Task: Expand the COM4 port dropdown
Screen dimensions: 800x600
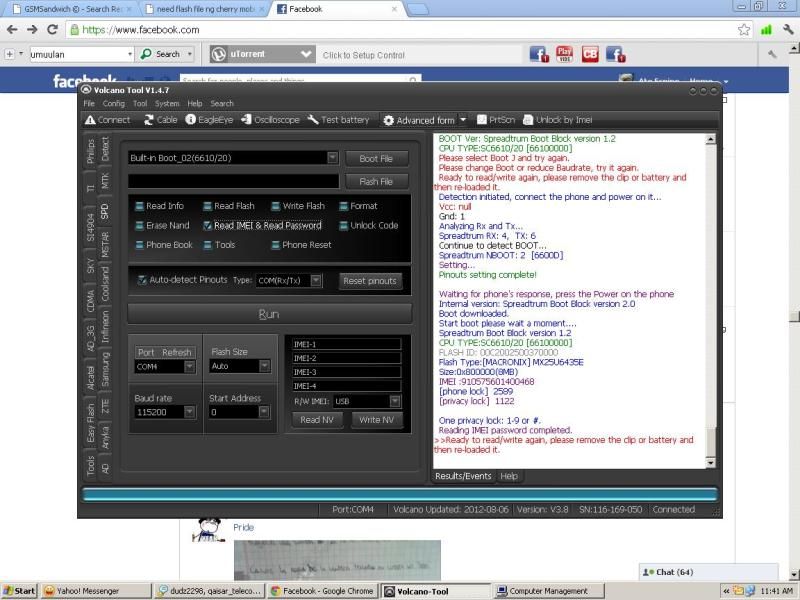Action: pyautogui.click(x=190, y=367)
